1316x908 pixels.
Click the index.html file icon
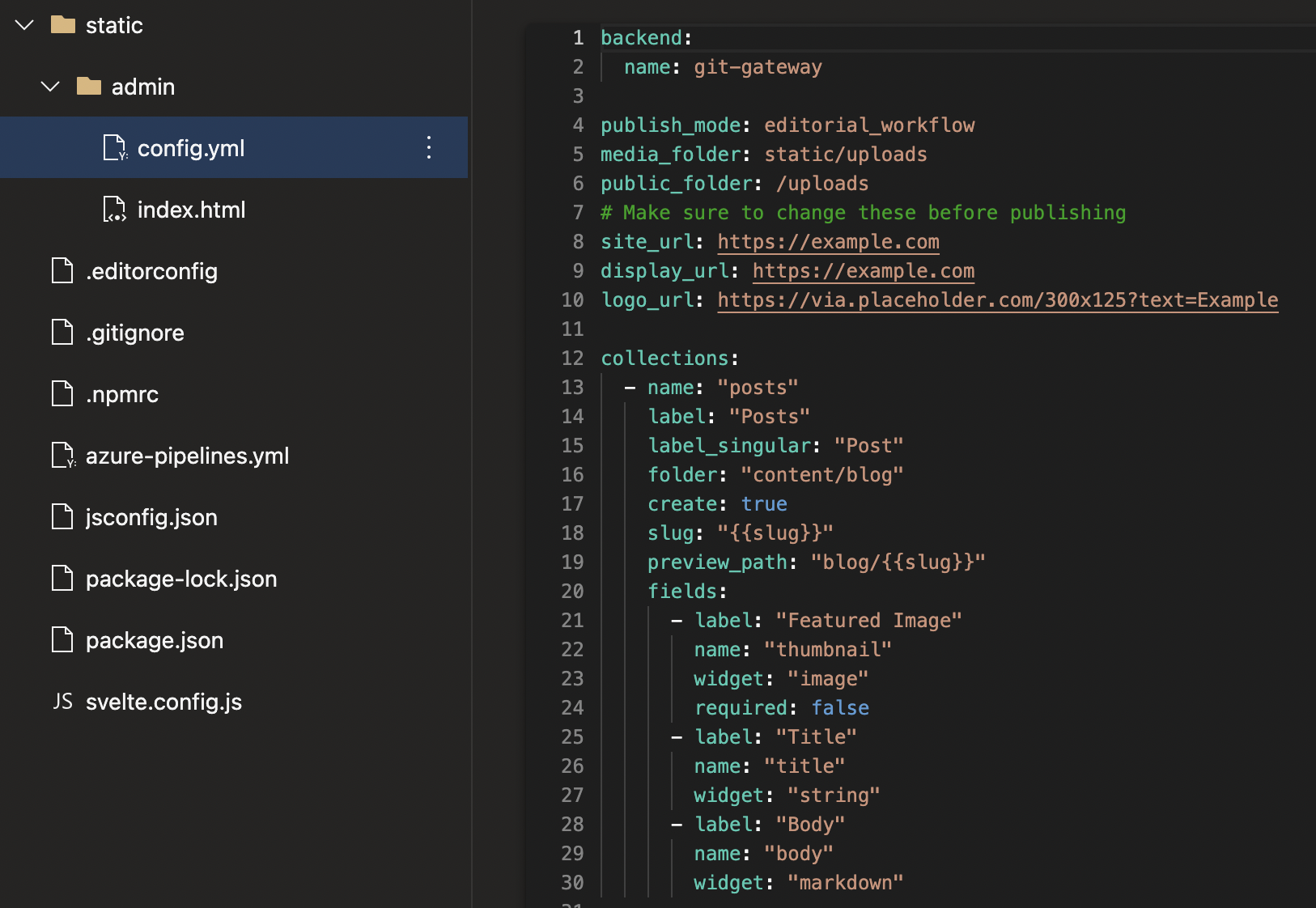pos(115,210)
